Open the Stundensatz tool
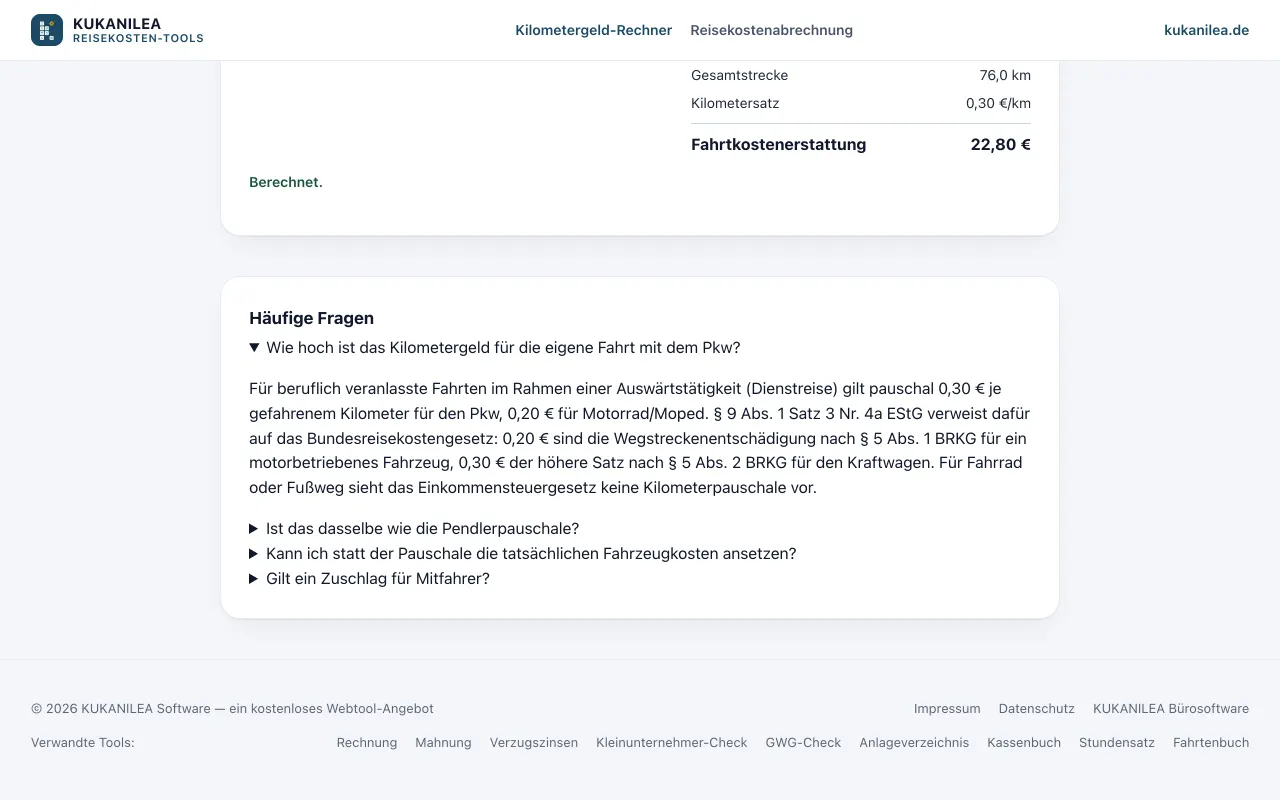The width and height of the screenshot is (1280, 800). (1117, 742)
